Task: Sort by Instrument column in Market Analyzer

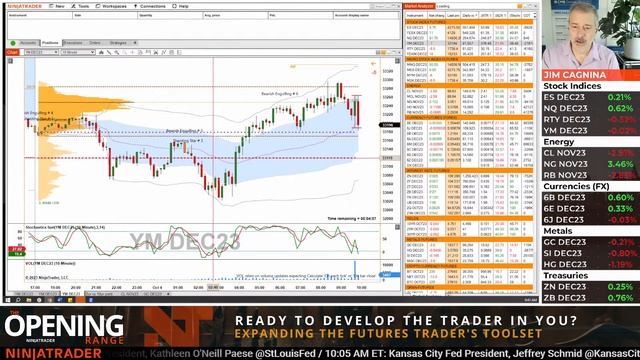Action: (416, 16)
